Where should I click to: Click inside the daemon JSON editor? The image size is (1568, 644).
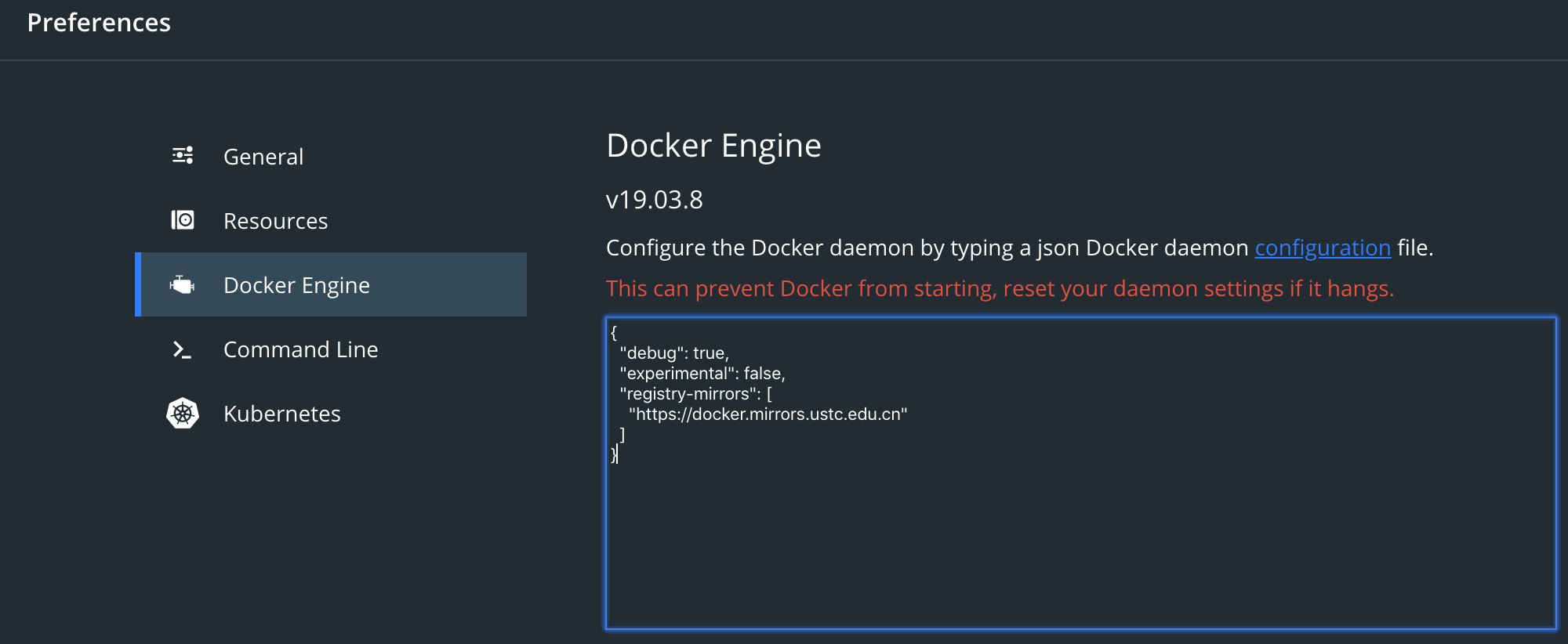pyautogui.click(x=1081, y=473)
